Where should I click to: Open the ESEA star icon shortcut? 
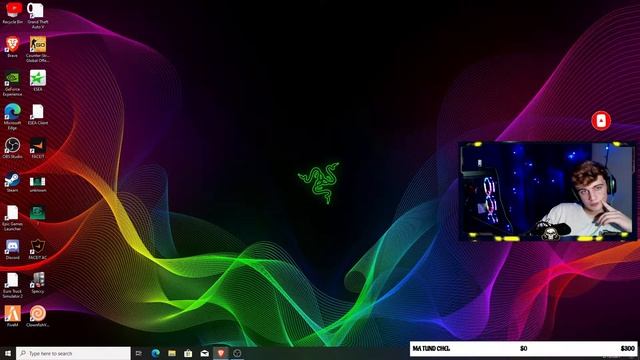click(x=38, y=80)
